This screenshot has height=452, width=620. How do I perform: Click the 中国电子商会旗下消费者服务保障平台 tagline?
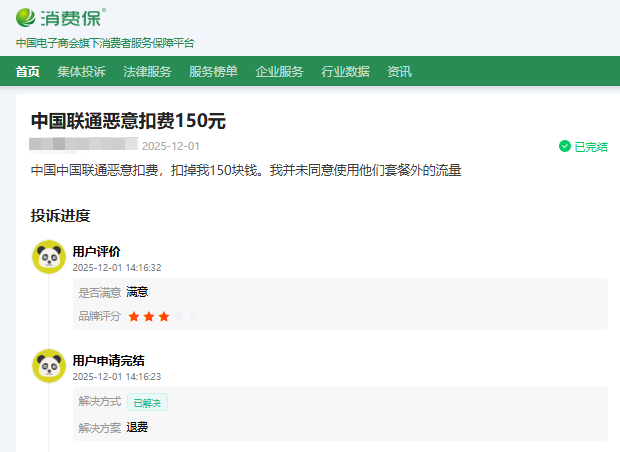tap(105, 43)
